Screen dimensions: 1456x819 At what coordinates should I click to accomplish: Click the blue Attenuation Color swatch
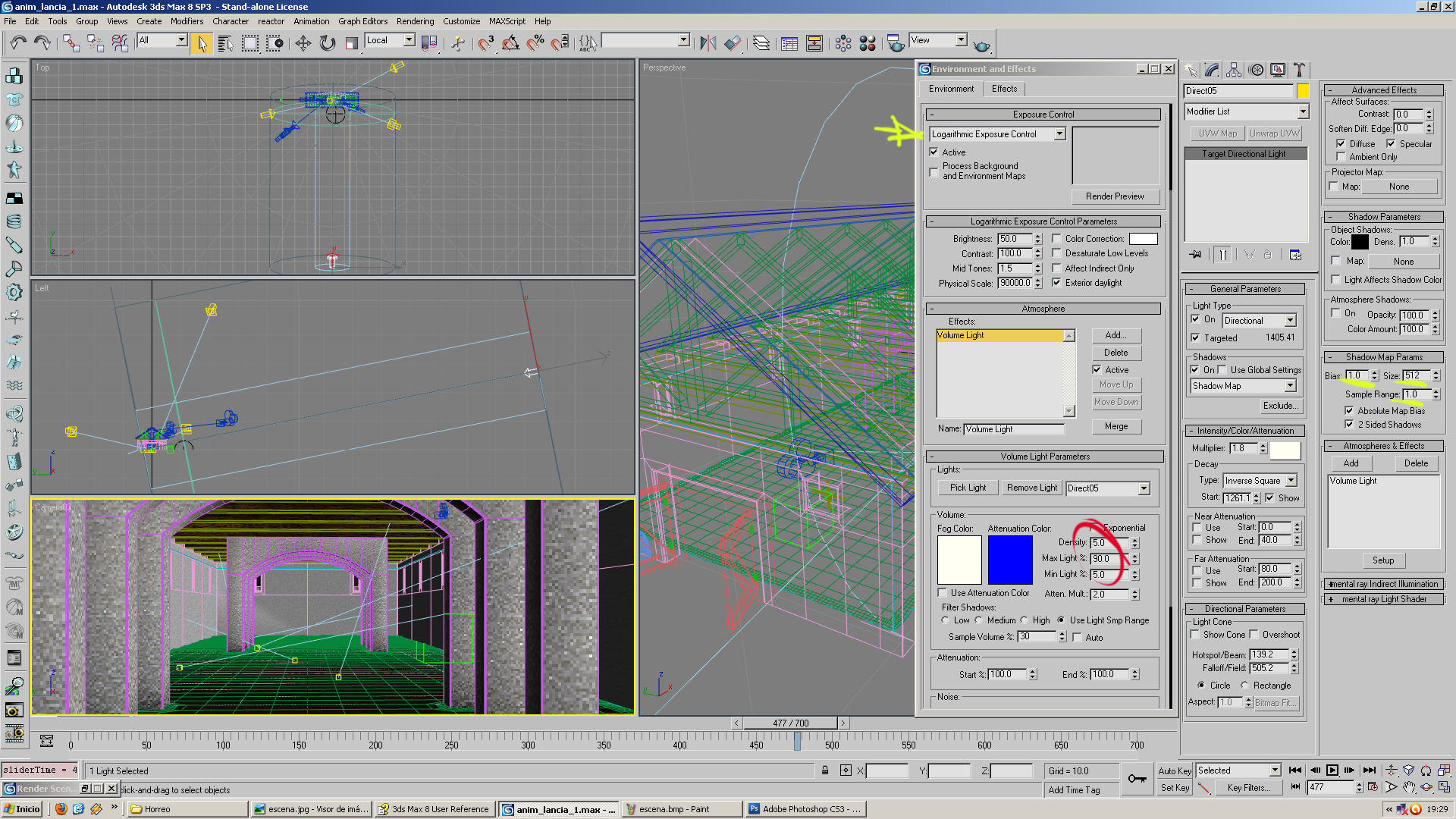pyautogui.click(x=1009, y=560)
